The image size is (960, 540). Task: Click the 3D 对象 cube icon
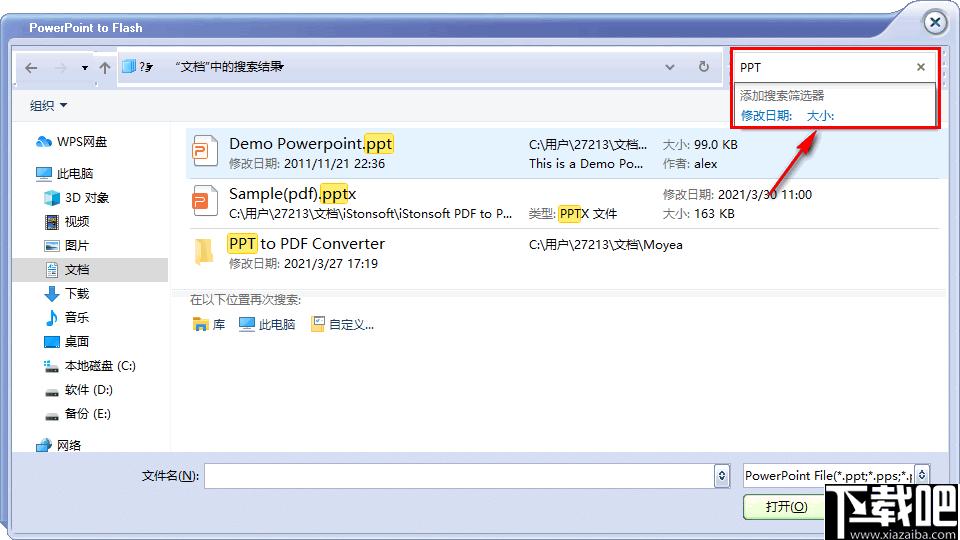tap(52, 198)
